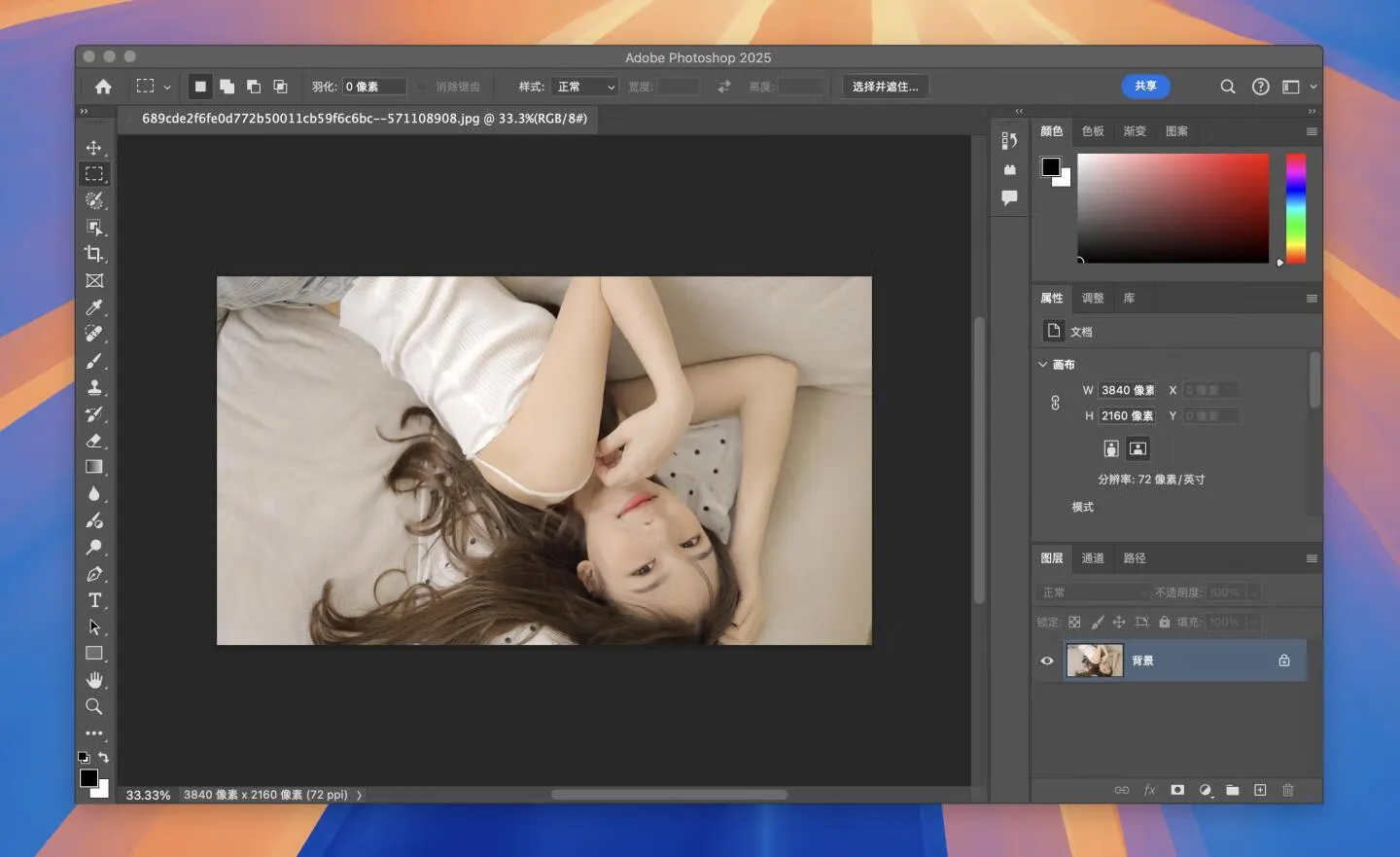The image size is (1400, 857).
Task: Unlock the 背景 layer lock
Action: pyautogui.click(x=1283, y=661)
